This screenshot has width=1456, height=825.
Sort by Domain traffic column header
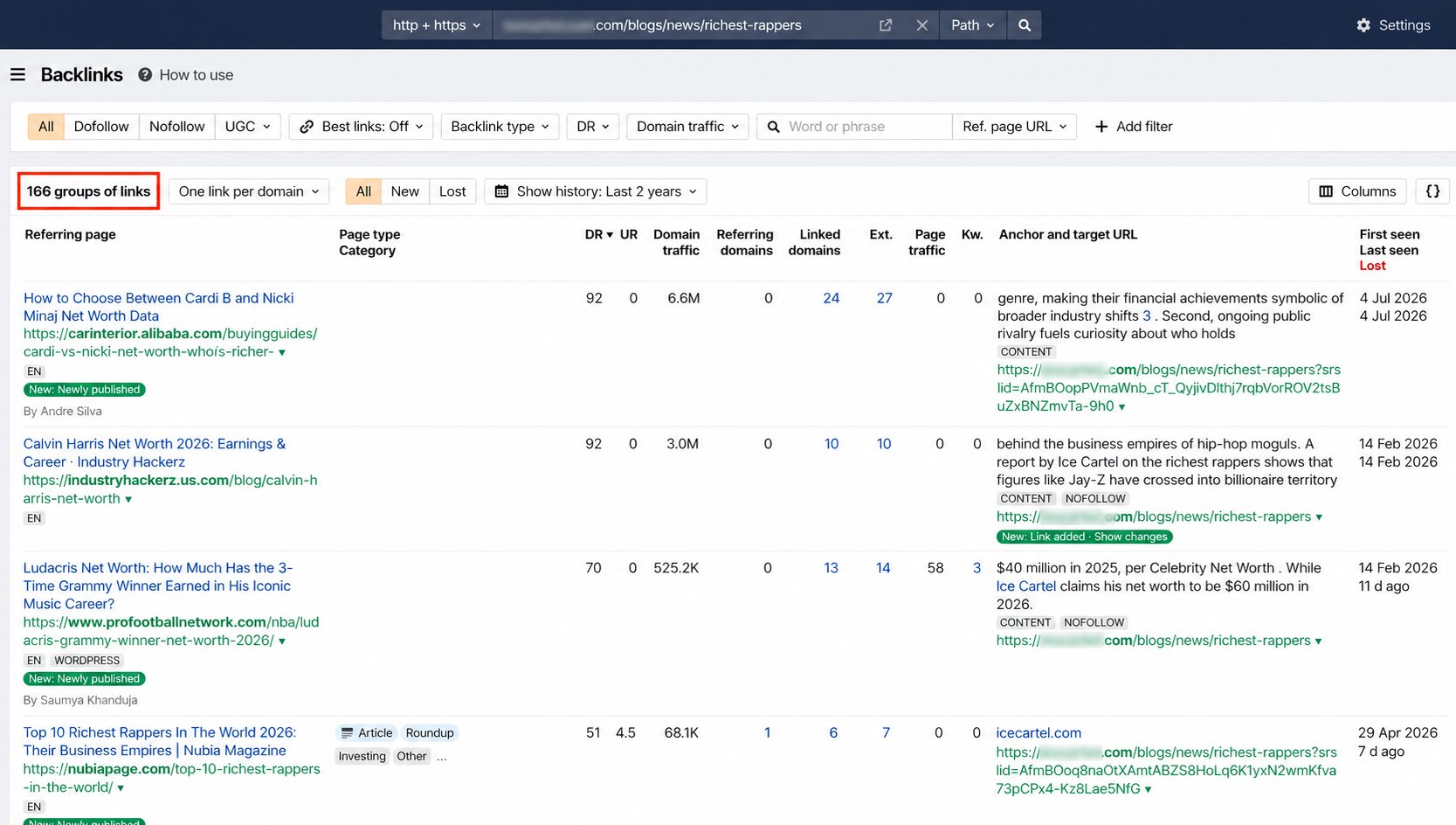(x=676, y=242)
